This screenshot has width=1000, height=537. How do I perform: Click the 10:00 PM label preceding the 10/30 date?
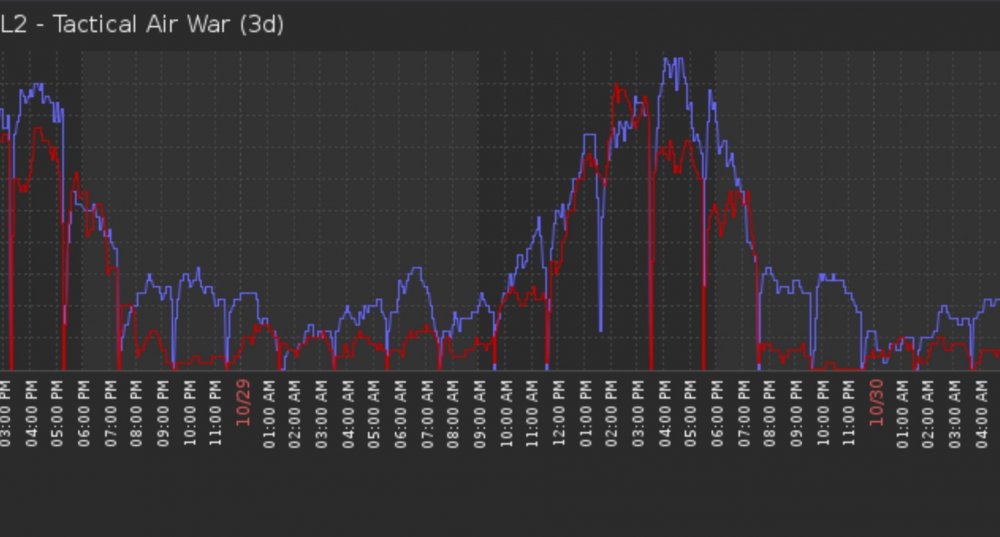[x=823, y=414]
